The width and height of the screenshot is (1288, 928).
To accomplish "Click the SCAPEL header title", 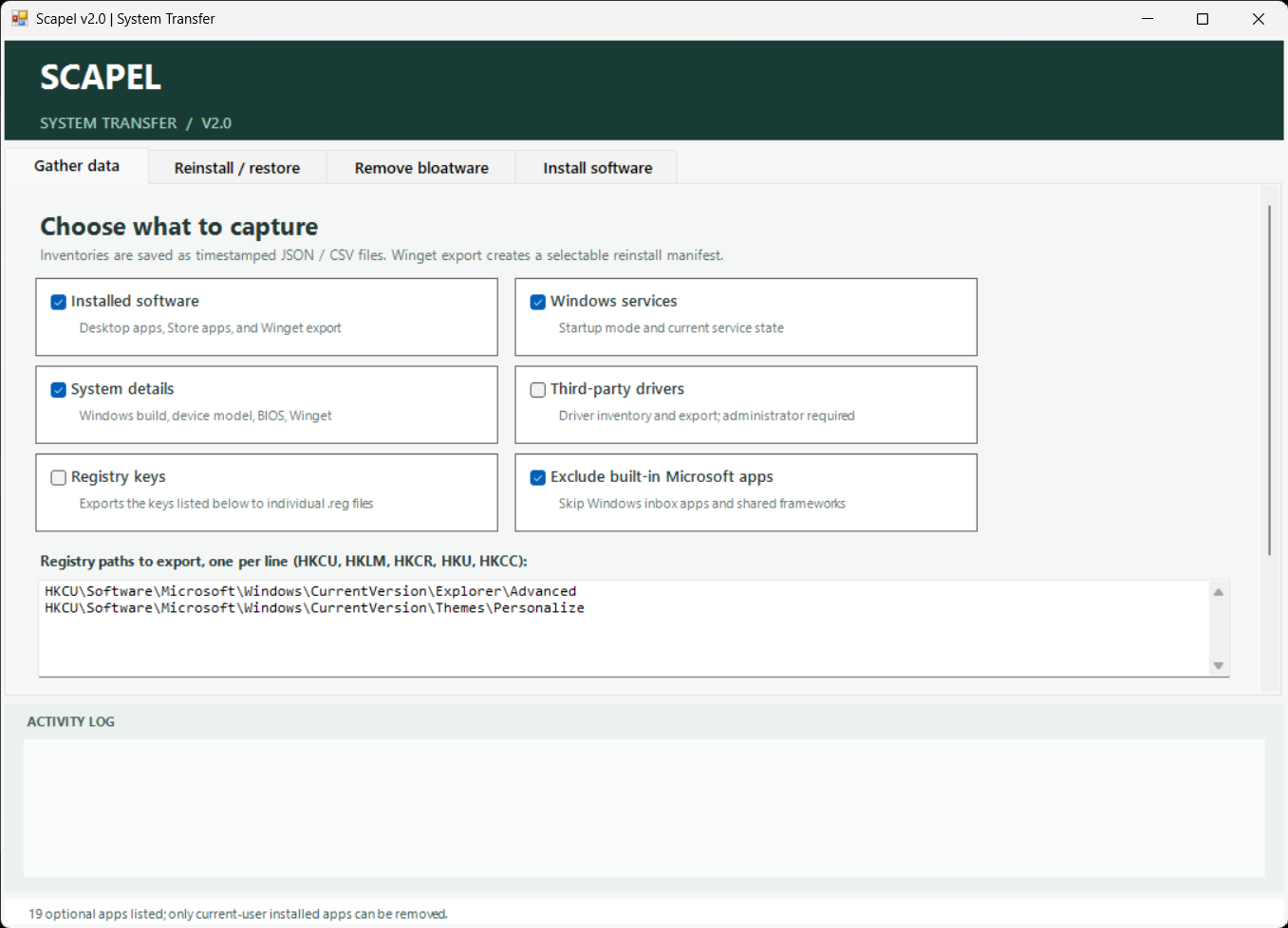I will point(101,77).
